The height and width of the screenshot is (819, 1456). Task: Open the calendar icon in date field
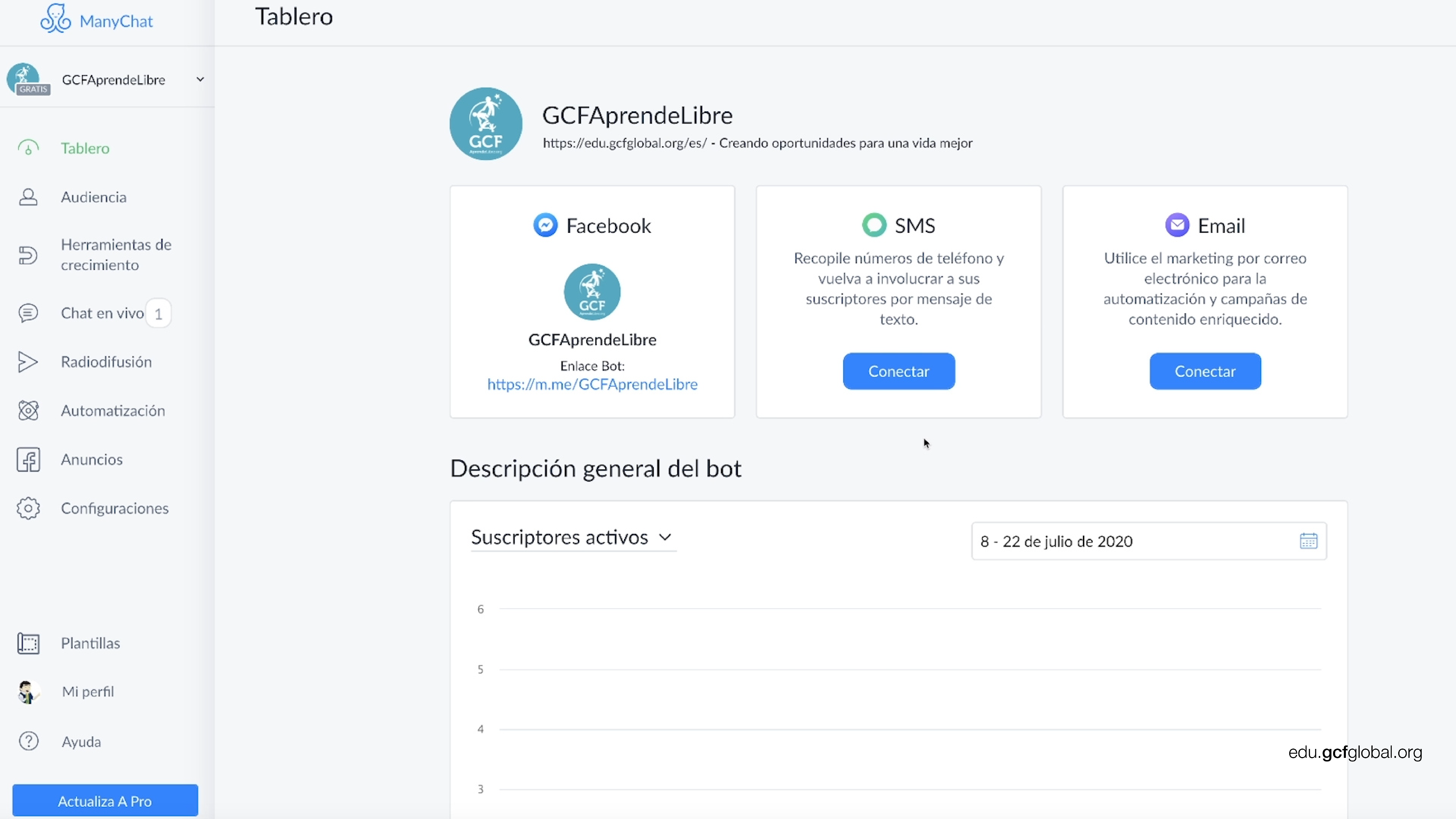(1308, 541)
